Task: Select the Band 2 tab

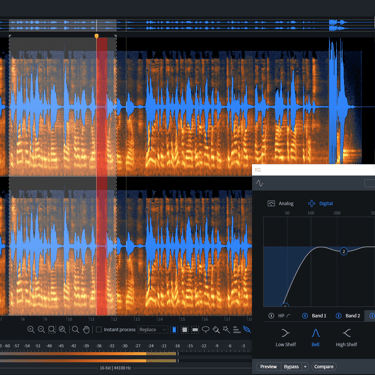Action: point(353,316)
